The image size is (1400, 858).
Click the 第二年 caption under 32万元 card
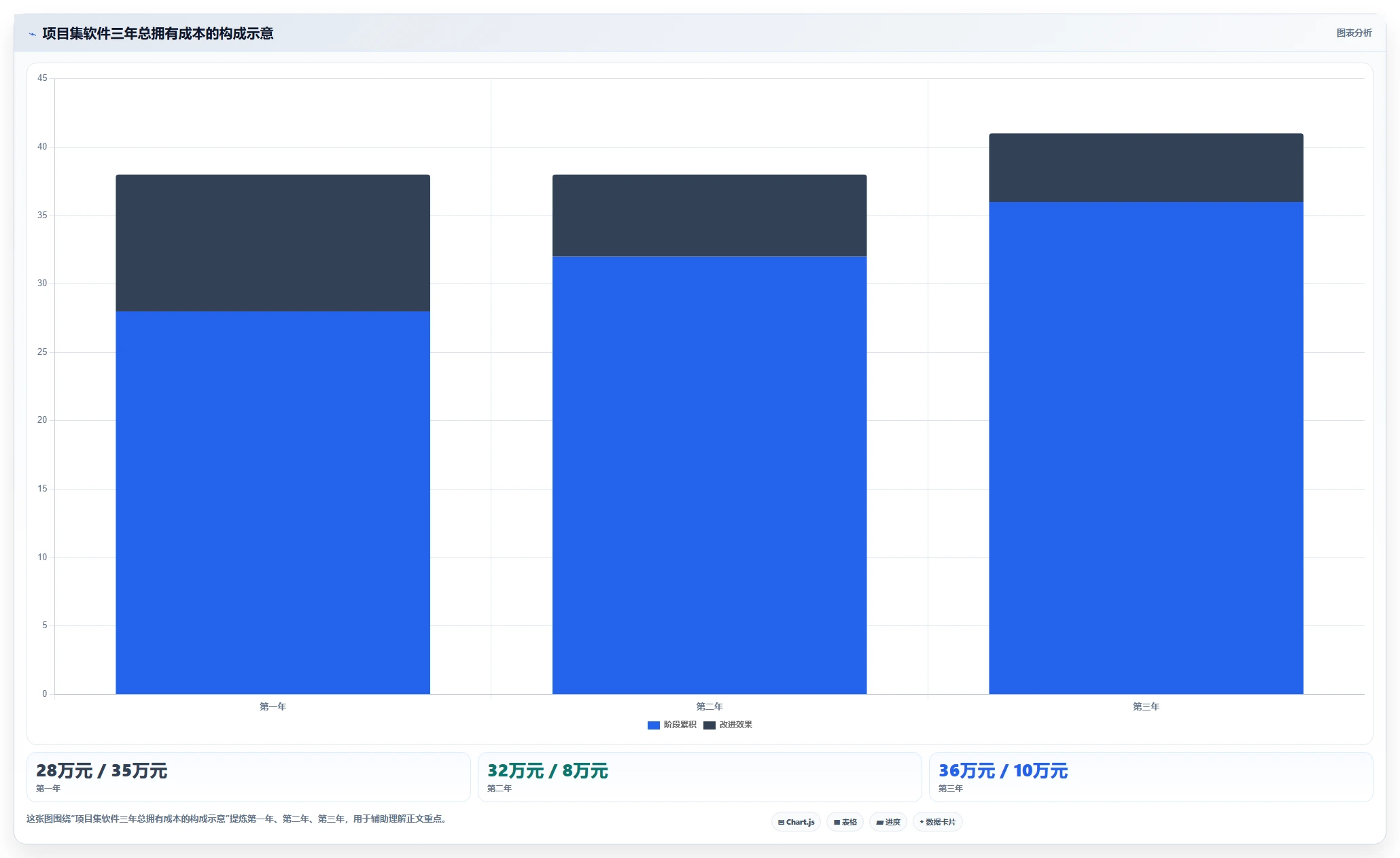tap(500, 789)
